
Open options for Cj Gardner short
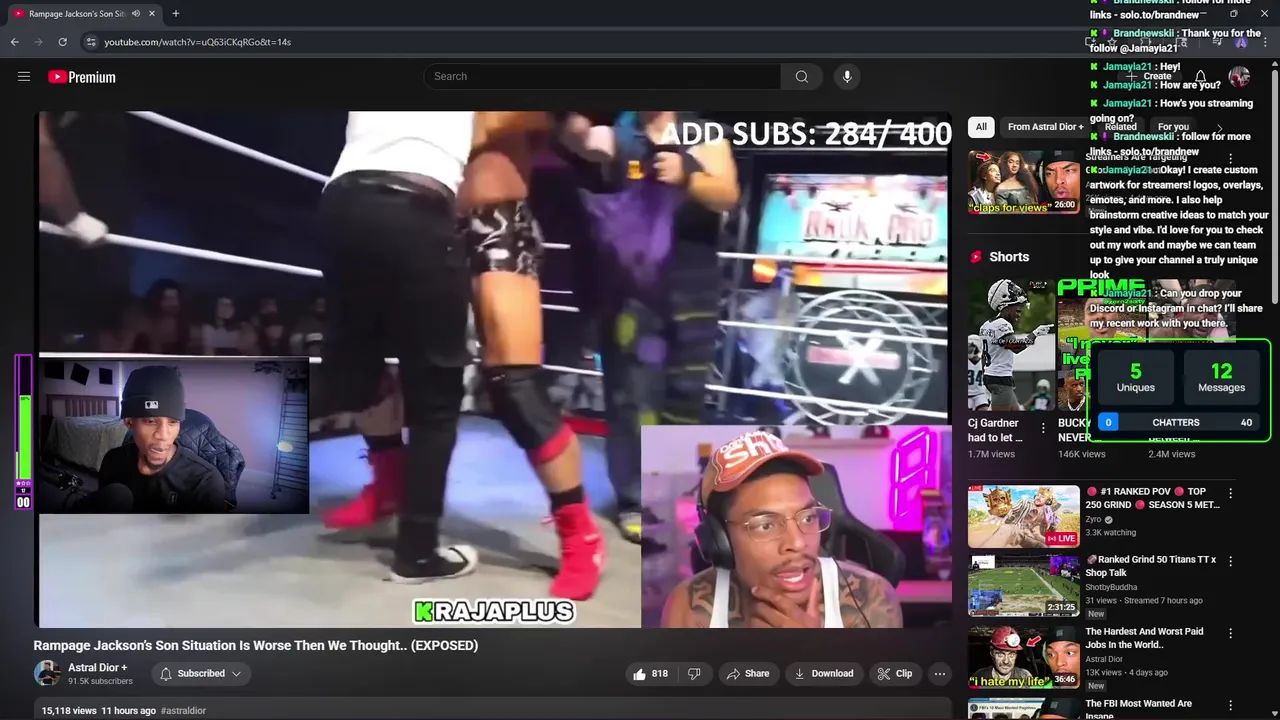[x=1043, y=428]
